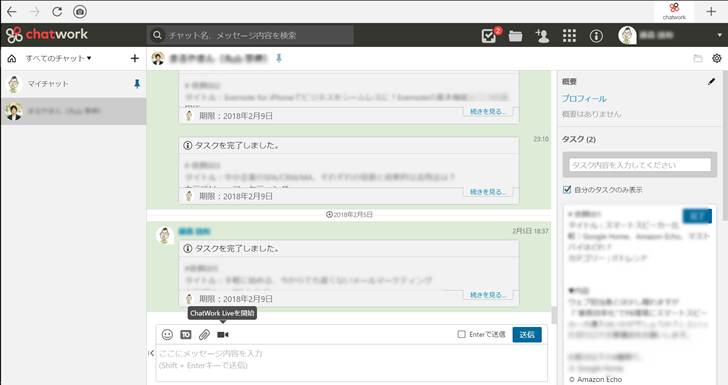Open プロフィール link
The image size is (728, 385).
(x=584, y=98)
